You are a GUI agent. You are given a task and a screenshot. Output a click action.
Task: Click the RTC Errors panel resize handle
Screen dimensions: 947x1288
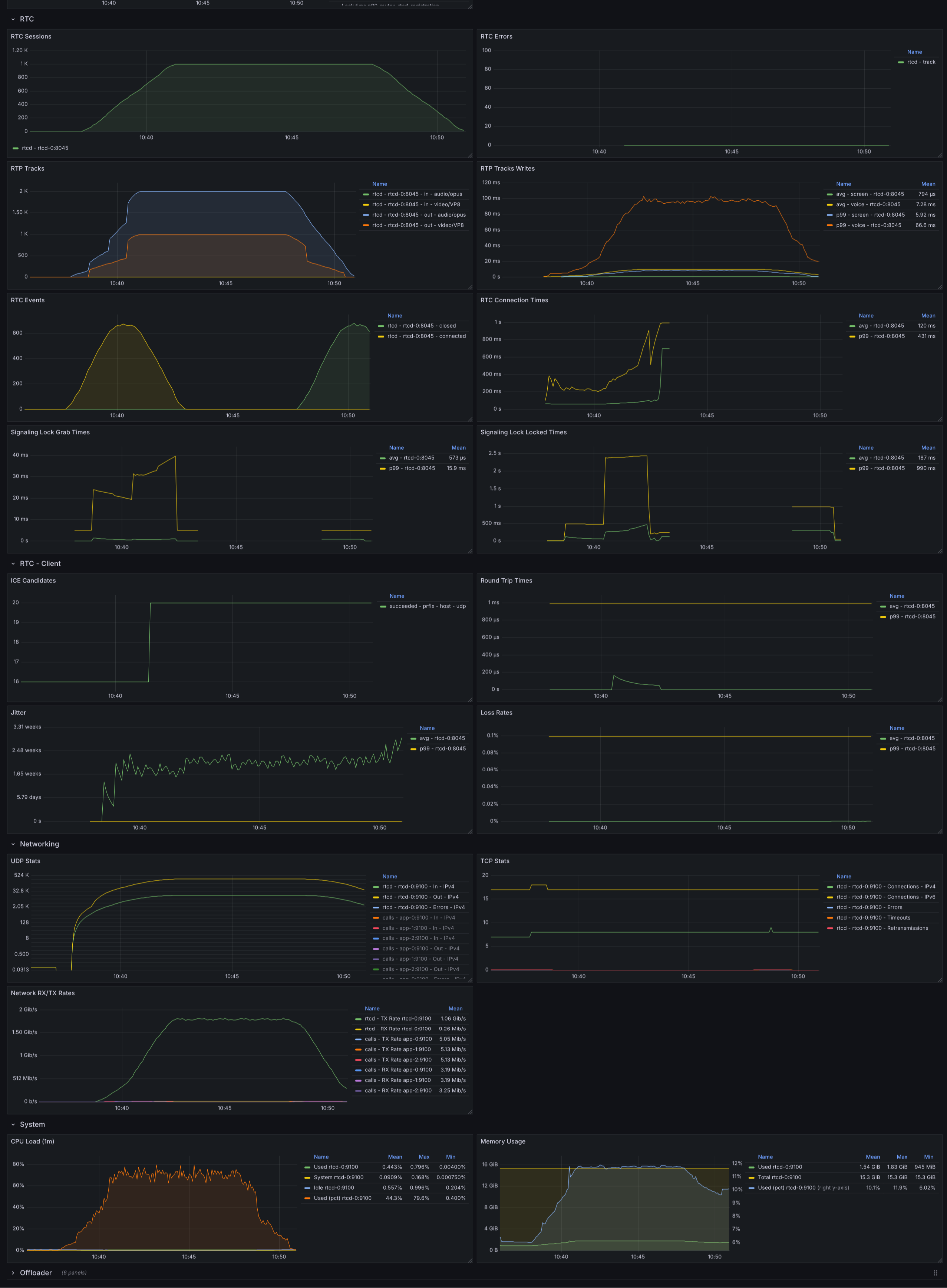[940, 155]
